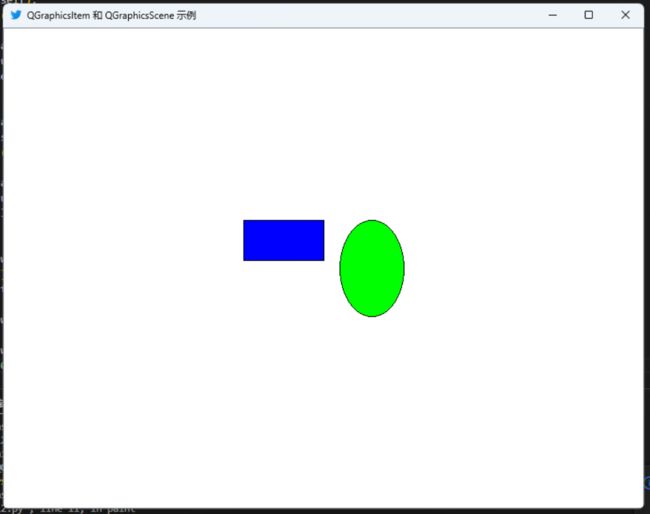Click the bottom-left corner of blue rectangle
Screen dimensions: 650x514
pyautogui.click(x=245, y=259)
